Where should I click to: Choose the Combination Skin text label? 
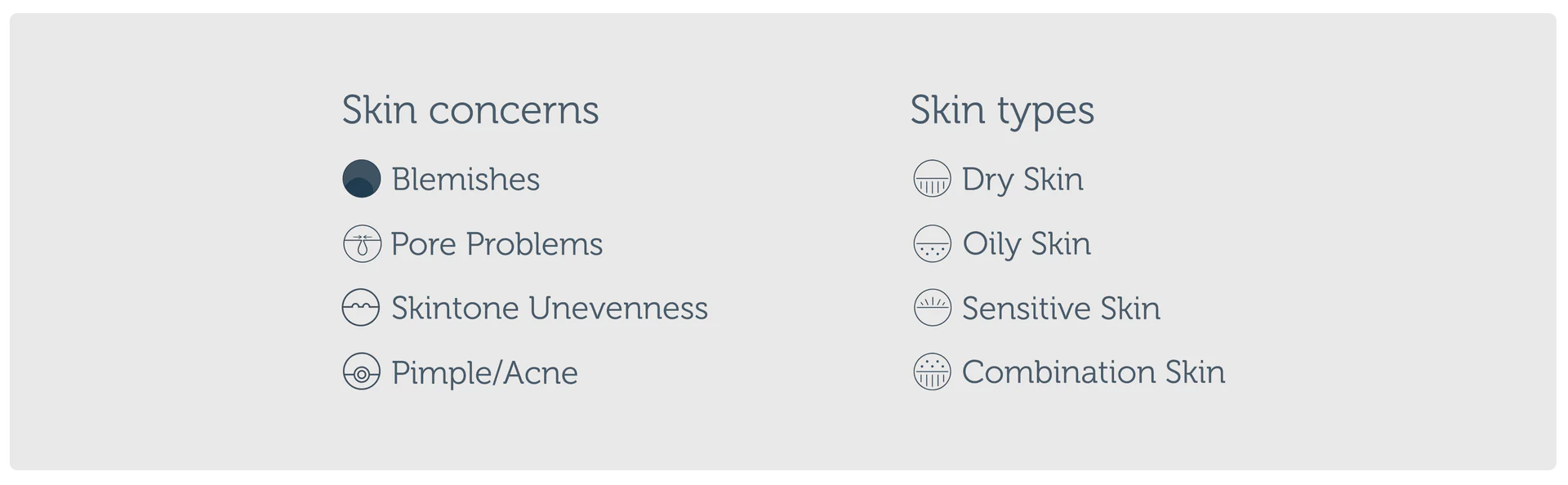pyautogui.click(x=1094, y=372)
